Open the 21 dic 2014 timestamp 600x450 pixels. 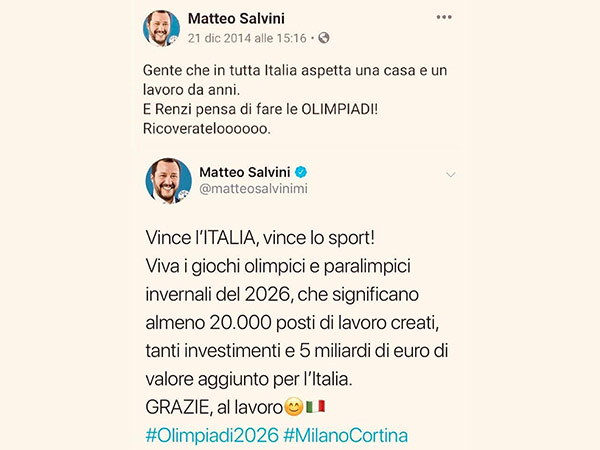point(247,38)
